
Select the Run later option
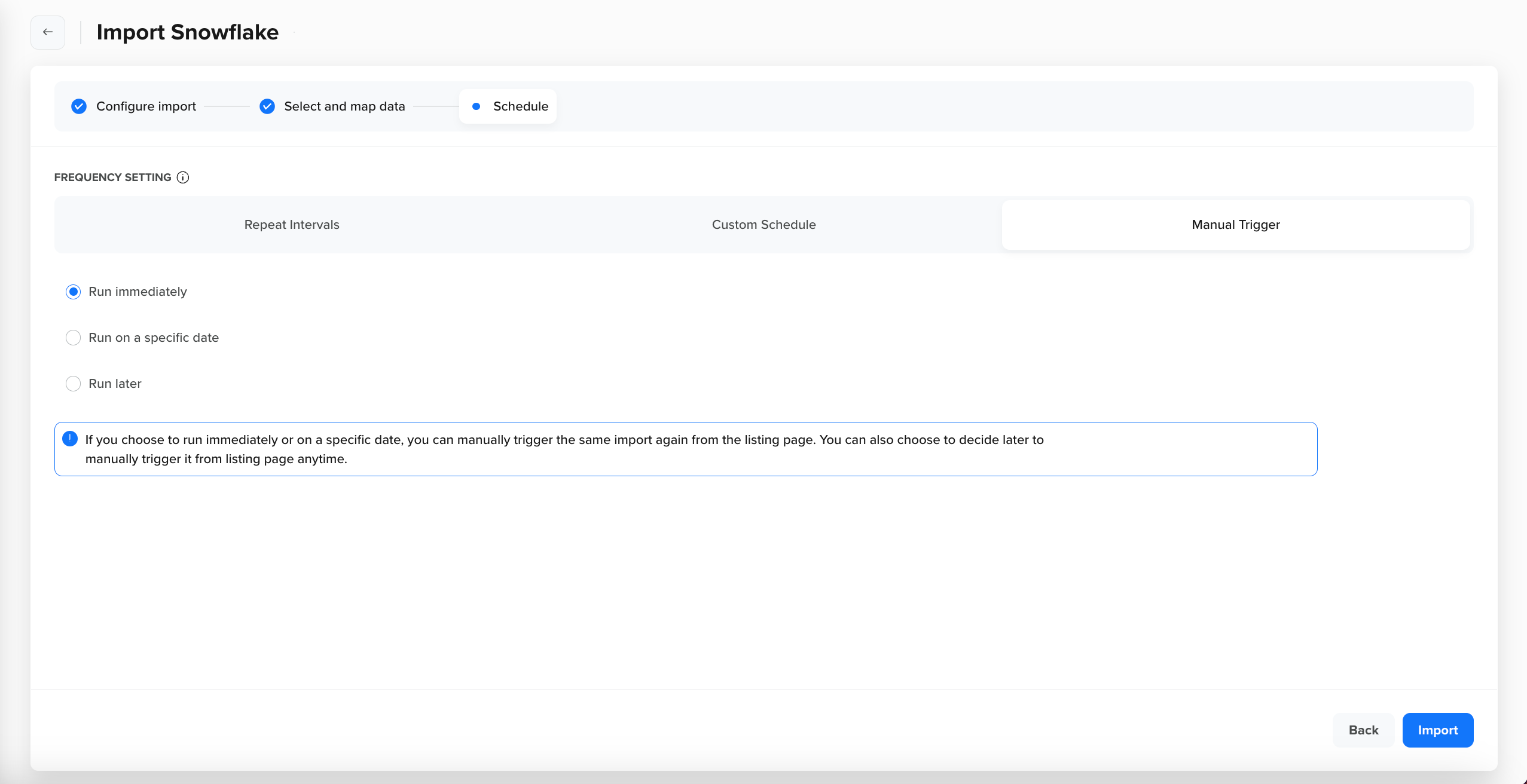73,384
